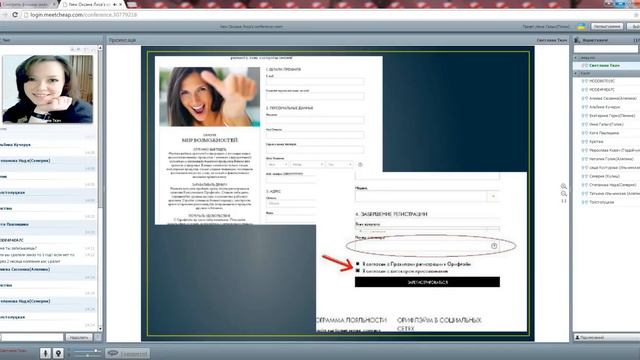Toggle the webcam button
The height and width of the screenshot is (360, 640).
[58, 353]
